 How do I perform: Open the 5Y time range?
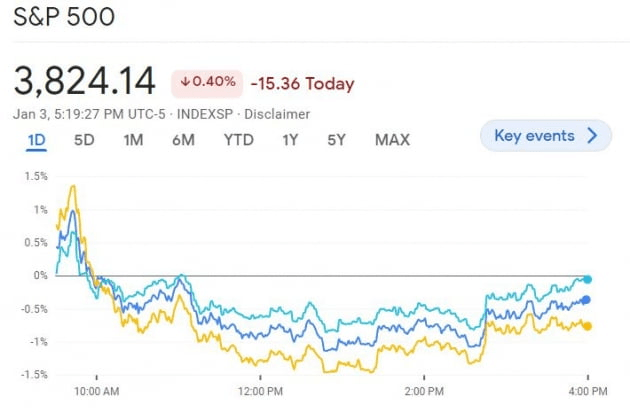[x=336, y=140]
